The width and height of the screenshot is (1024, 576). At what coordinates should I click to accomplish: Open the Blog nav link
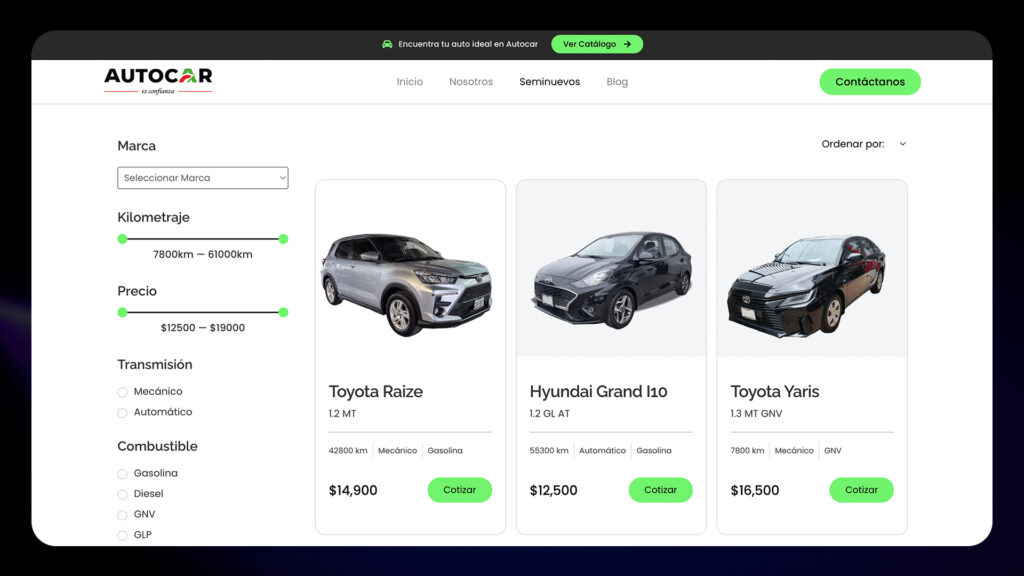click(x=617, y=82)
